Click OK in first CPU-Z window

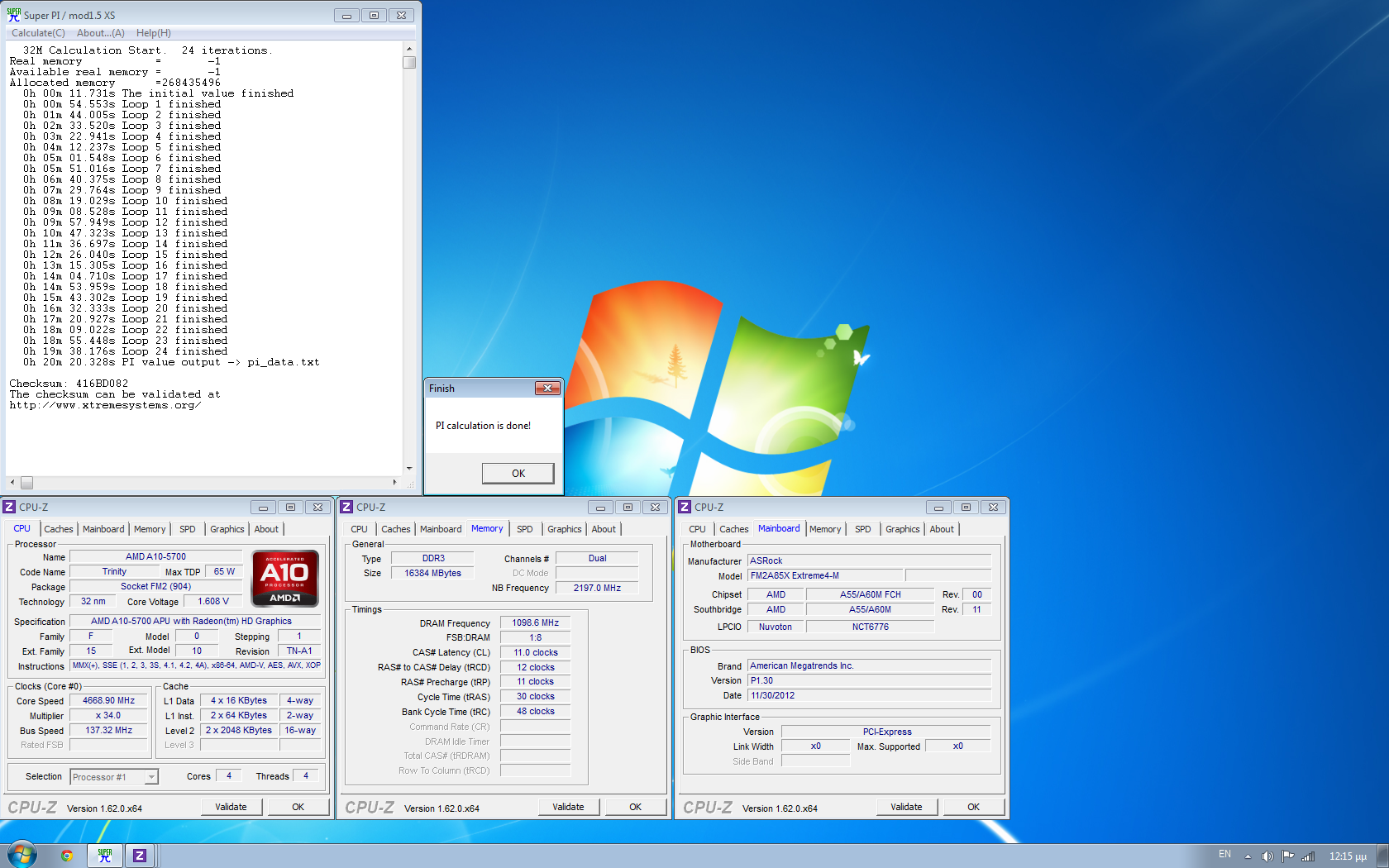tap(298, 807)
